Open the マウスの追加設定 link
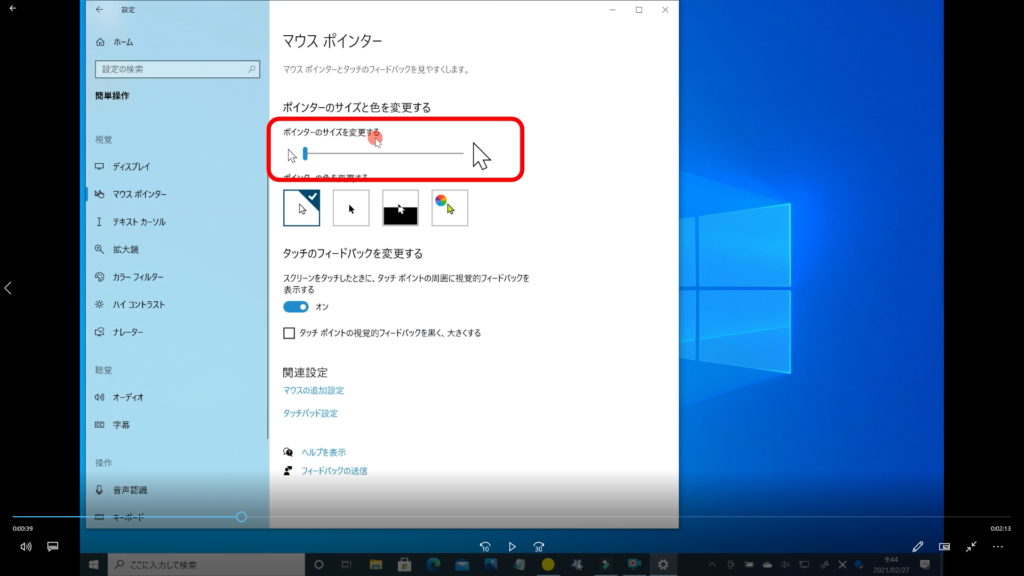This screenshot has width=1024, height=576. click(313, 390)
